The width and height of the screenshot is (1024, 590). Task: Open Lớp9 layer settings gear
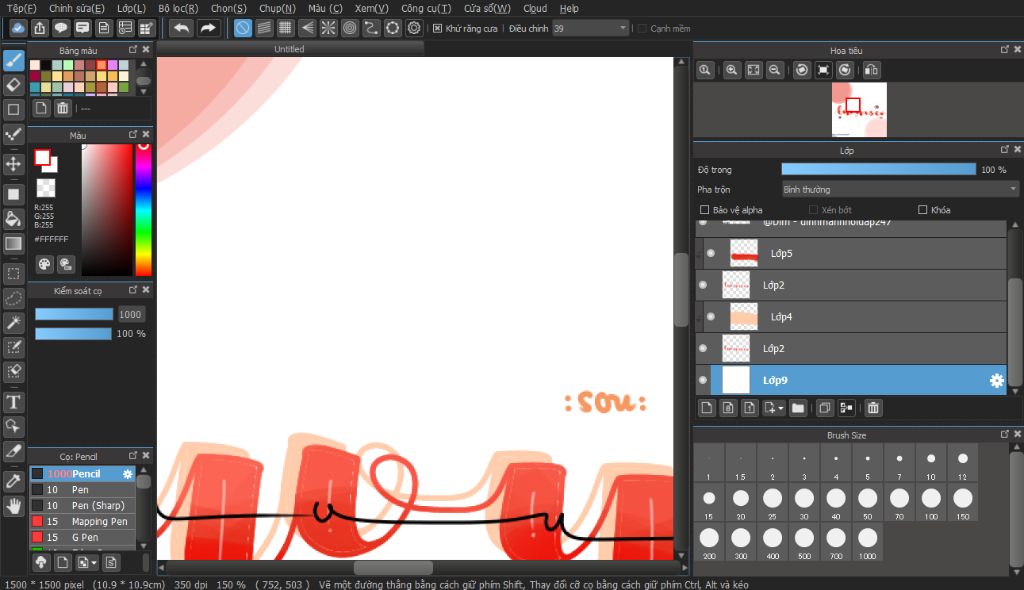point(997,380)
